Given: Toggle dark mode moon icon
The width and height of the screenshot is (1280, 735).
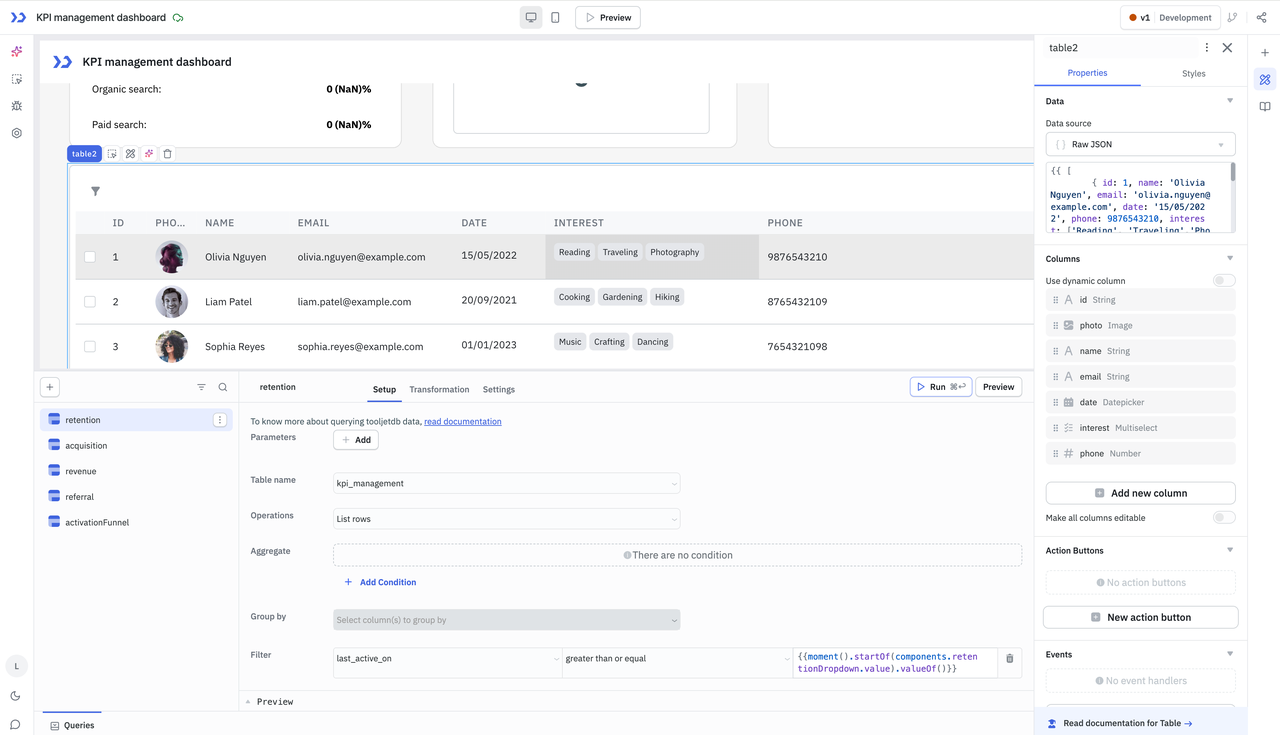Looking at the screenshot, I should pyautogui.click(x=16, y=696).
